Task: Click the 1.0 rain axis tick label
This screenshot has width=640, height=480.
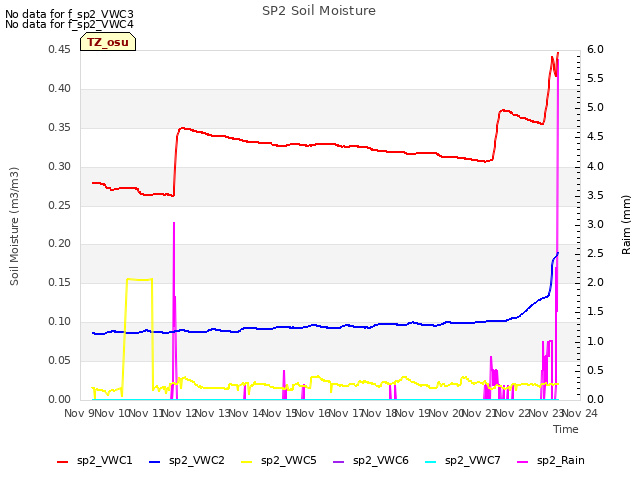Action: click(595, 341)
